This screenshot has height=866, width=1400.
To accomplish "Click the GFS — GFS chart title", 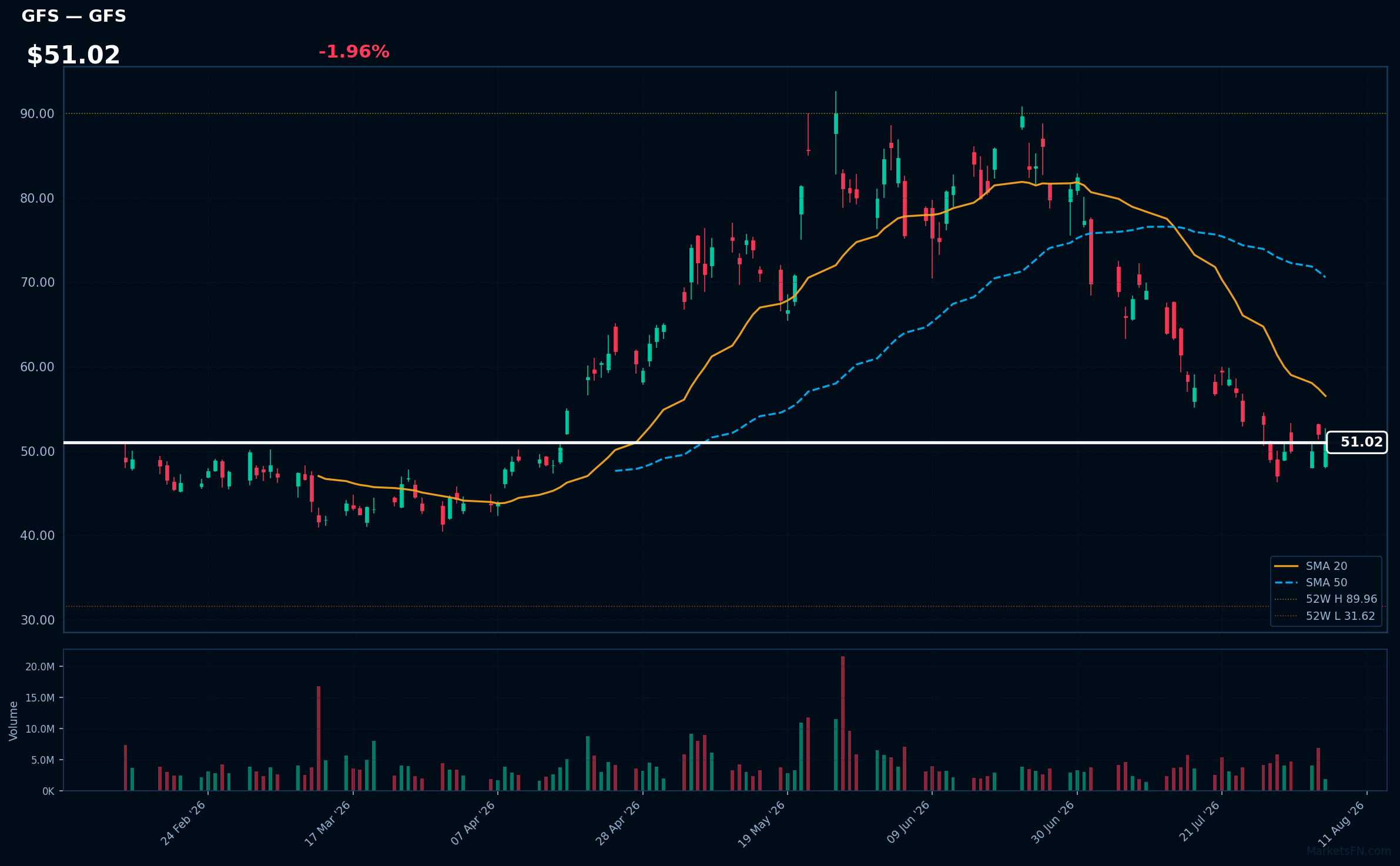I will (73, 16).
